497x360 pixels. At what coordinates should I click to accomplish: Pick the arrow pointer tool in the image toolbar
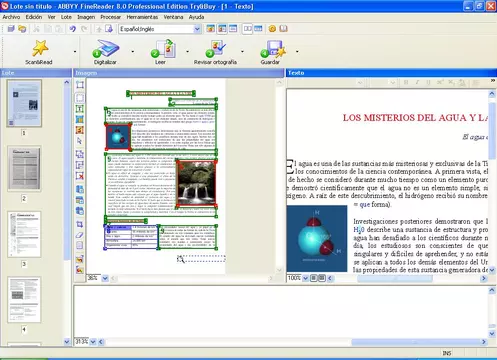coord(80,141)
